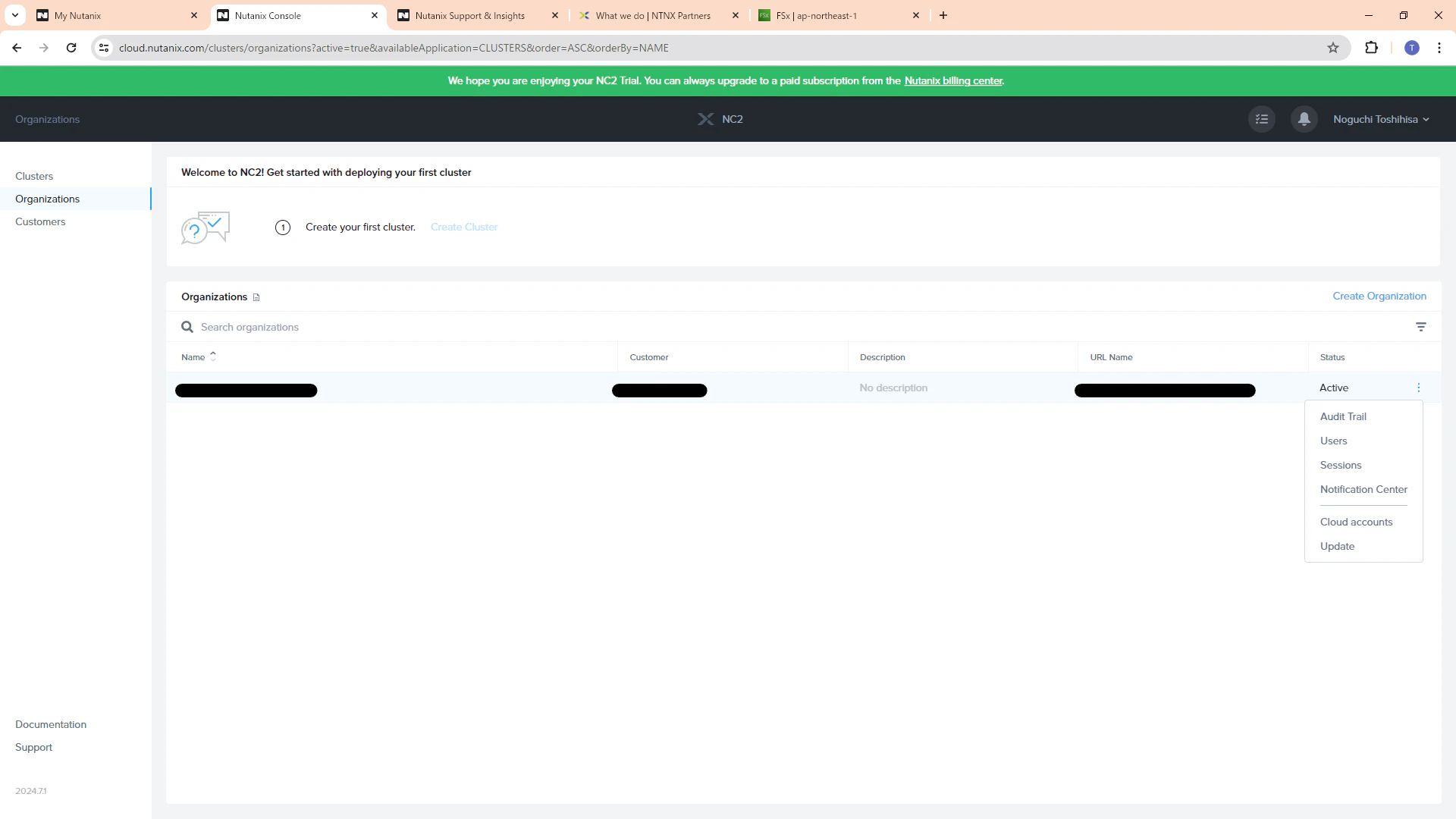Click the welcome chat help illustration

coord(206,227)
